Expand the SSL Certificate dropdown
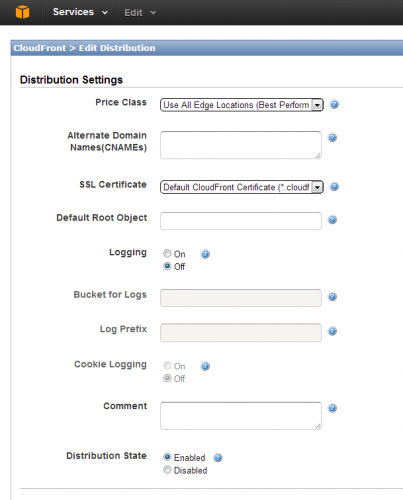Image resolution: width=403 pixels, height=500 pixels. [x=242, y=187]
